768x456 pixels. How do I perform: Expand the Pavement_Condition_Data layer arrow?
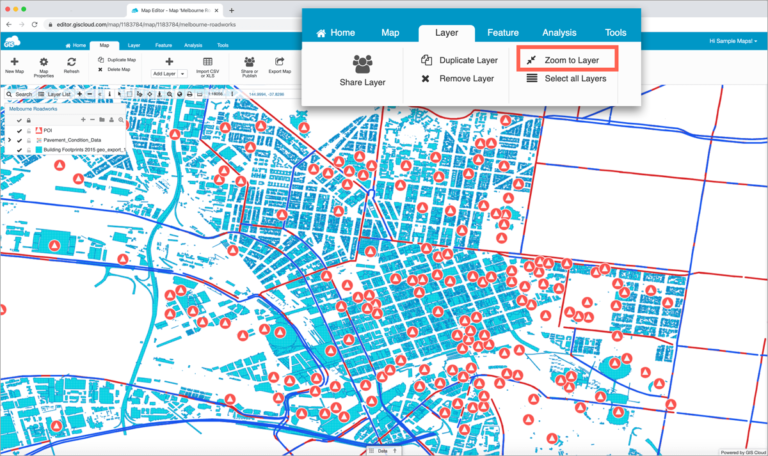[x=9, y=141]
